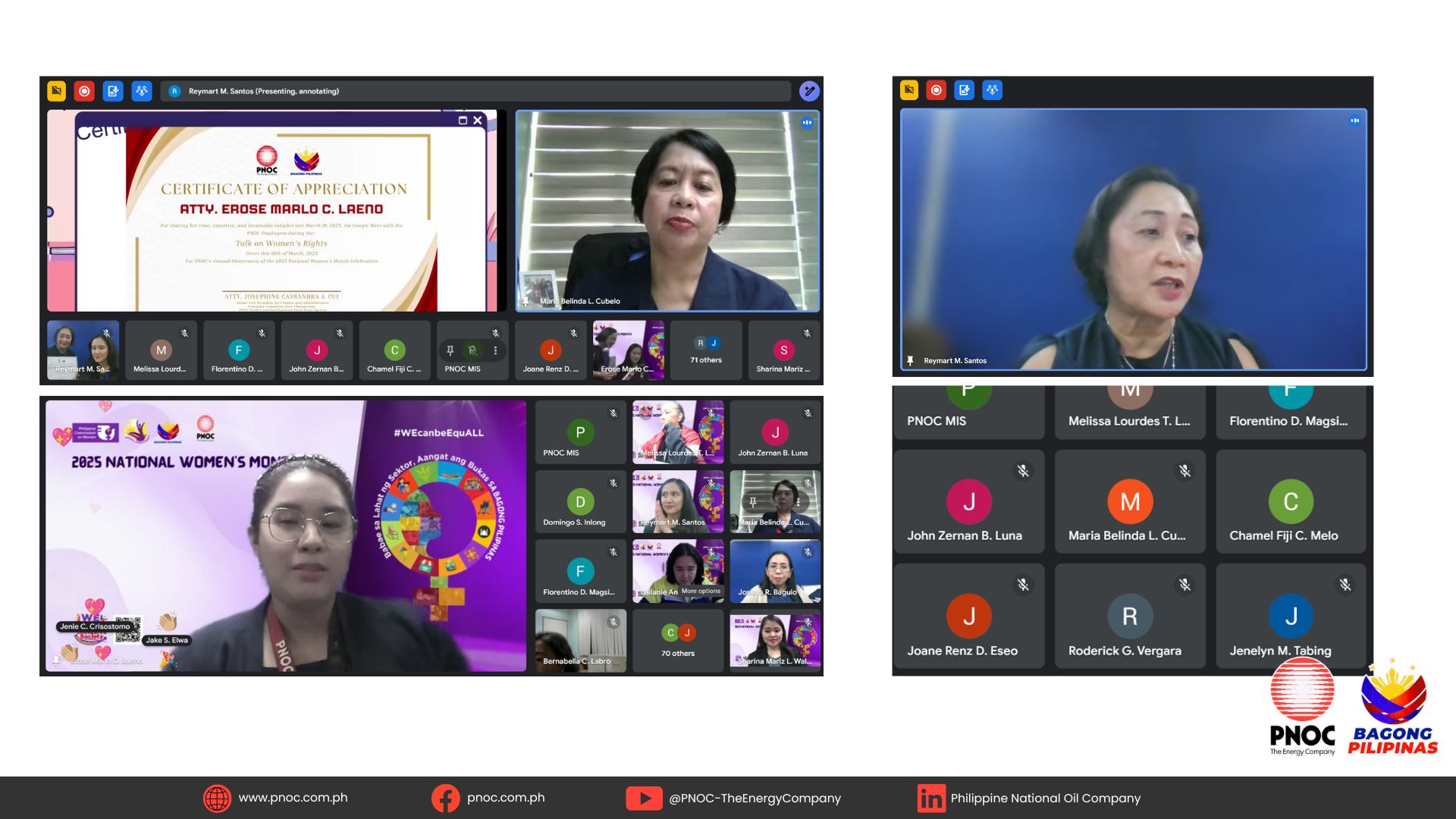Open the blue people icon in the right meeting window
This screenshot has width=1456, height=819.
pyautogui.click(x=993, y=90)
